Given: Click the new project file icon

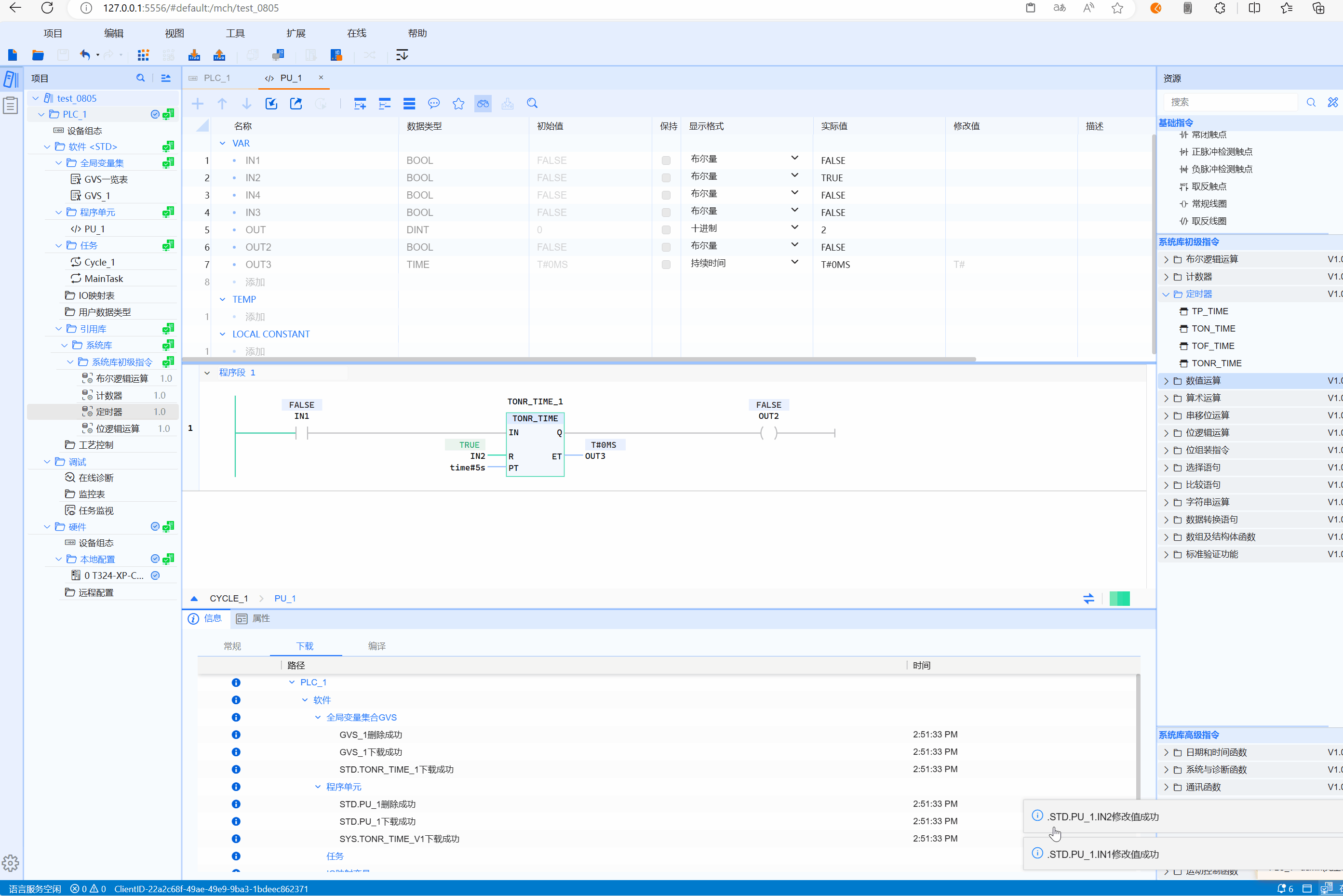Looking at the screenshot, I should click(x=13, y=55).
